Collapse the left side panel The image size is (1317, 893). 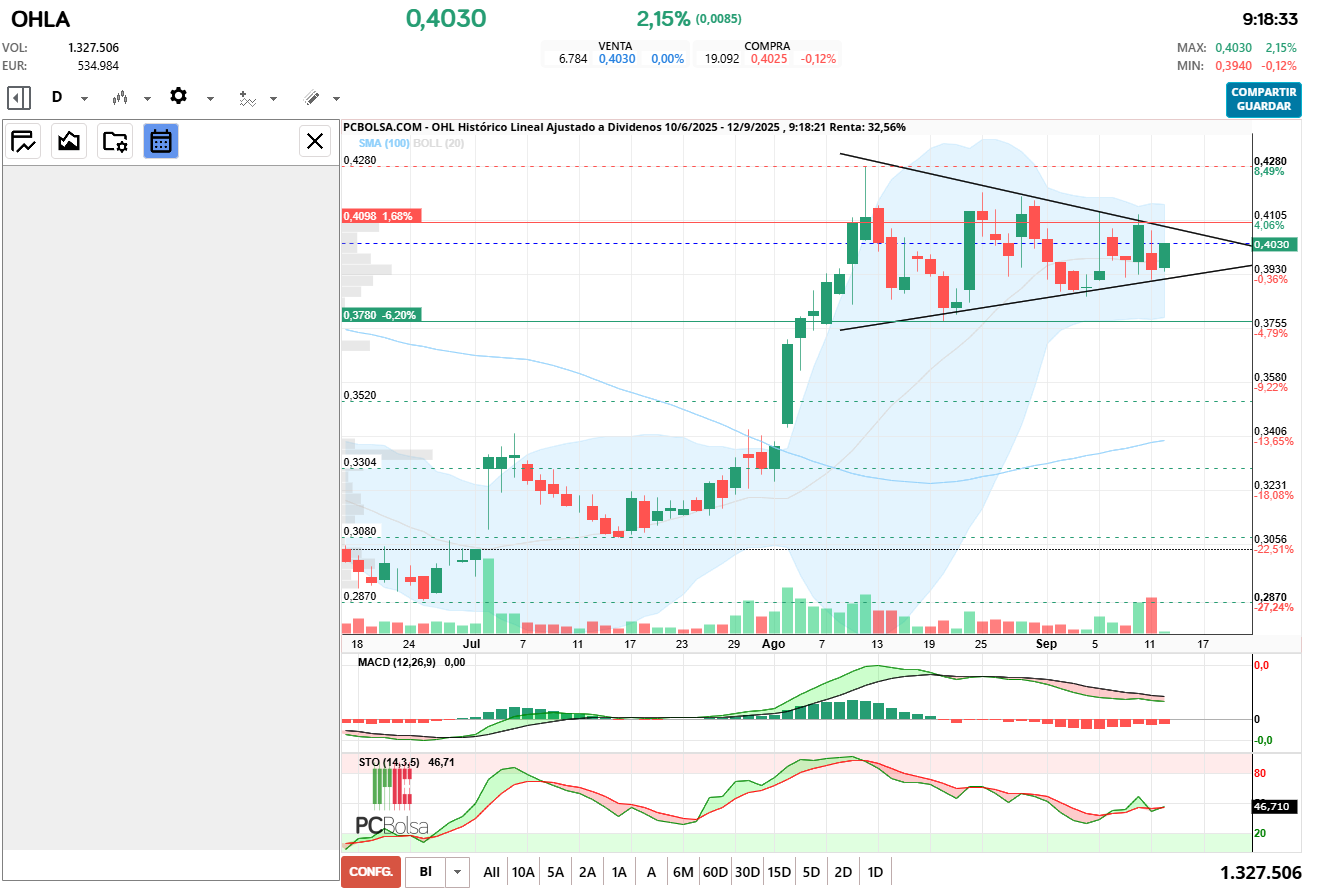19,98
